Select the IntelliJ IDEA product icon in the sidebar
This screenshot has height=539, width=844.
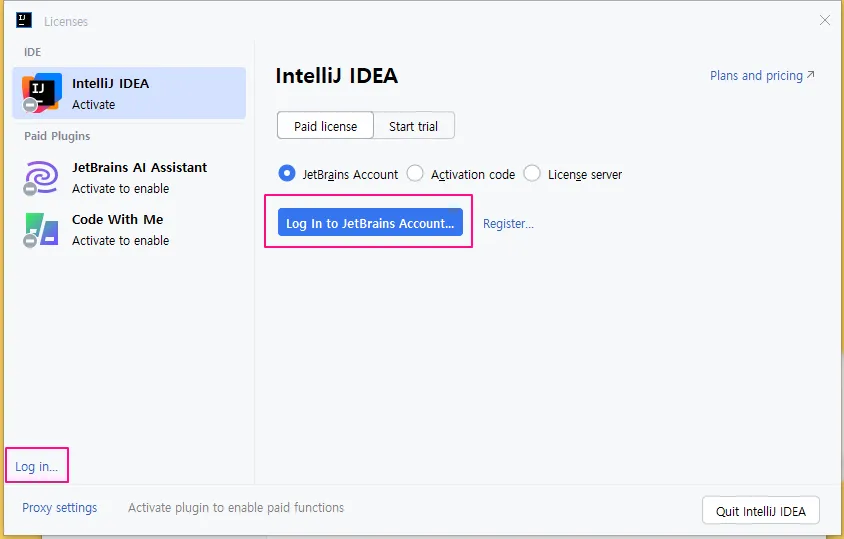tap(41, 93)
